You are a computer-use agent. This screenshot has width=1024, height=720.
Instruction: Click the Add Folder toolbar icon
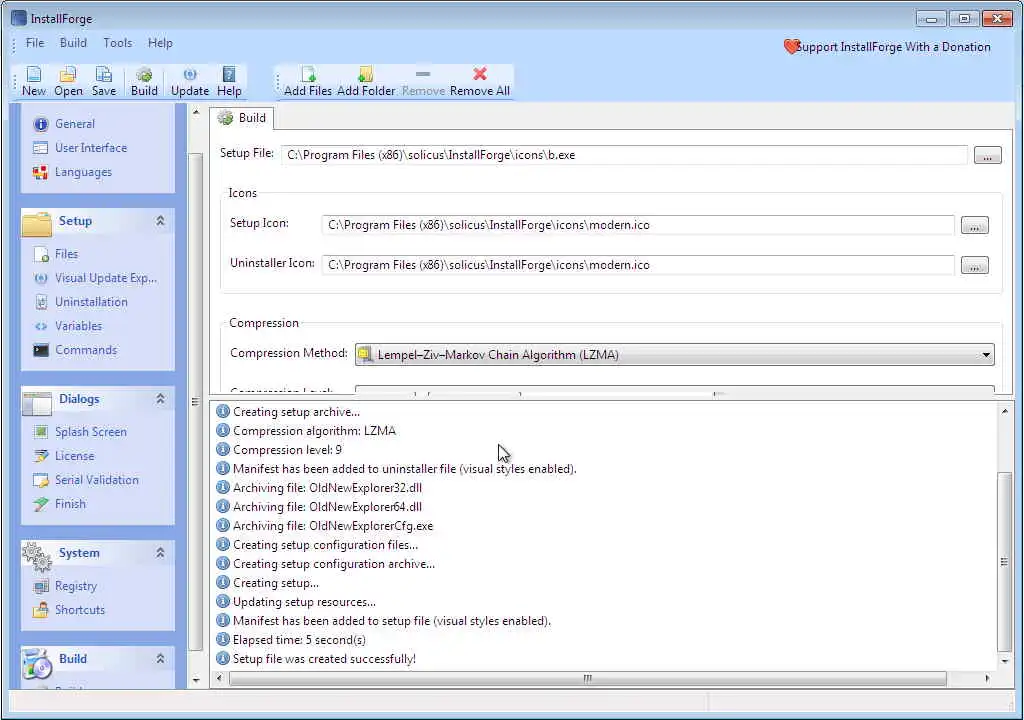coord(366,82)
